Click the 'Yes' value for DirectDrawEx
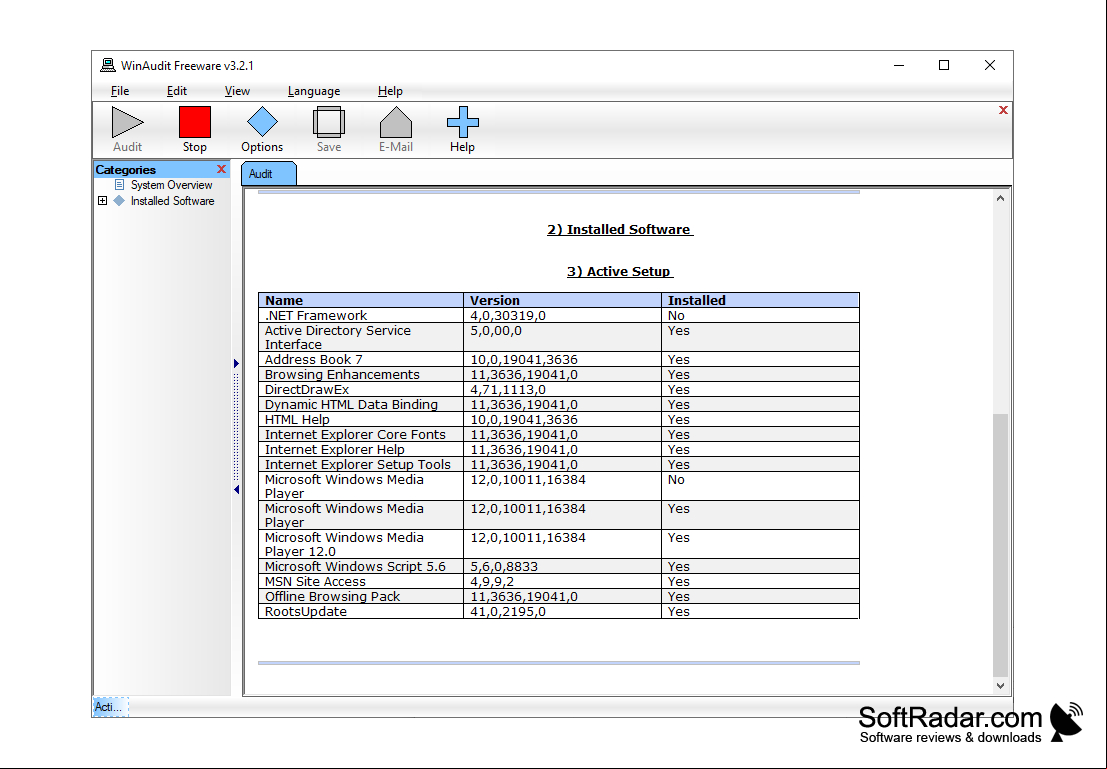 [x=679, y=390]
